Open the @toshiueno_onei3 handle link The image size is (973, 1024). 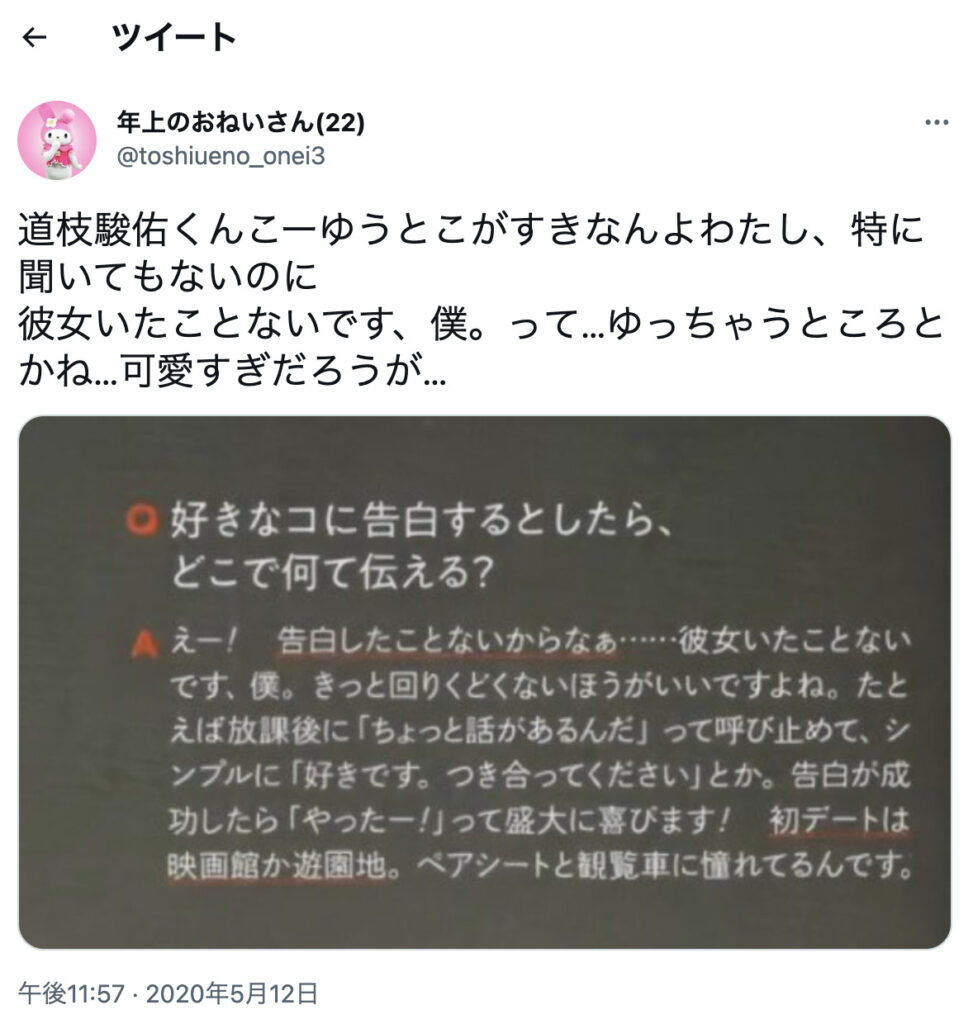pyautogui.click(x=221, y=157)
